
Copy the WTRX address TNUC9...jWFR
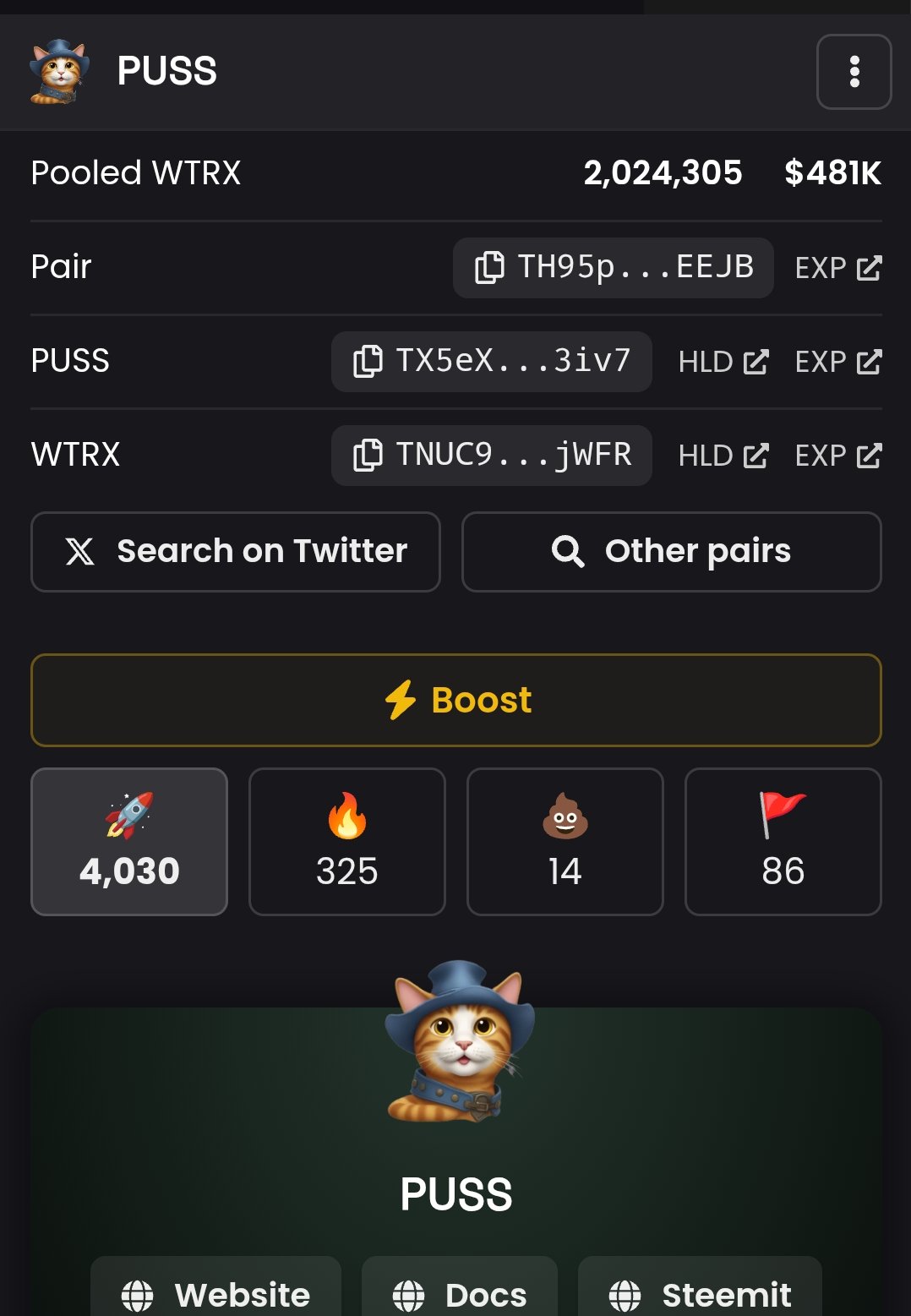click(x=491, y=456)
